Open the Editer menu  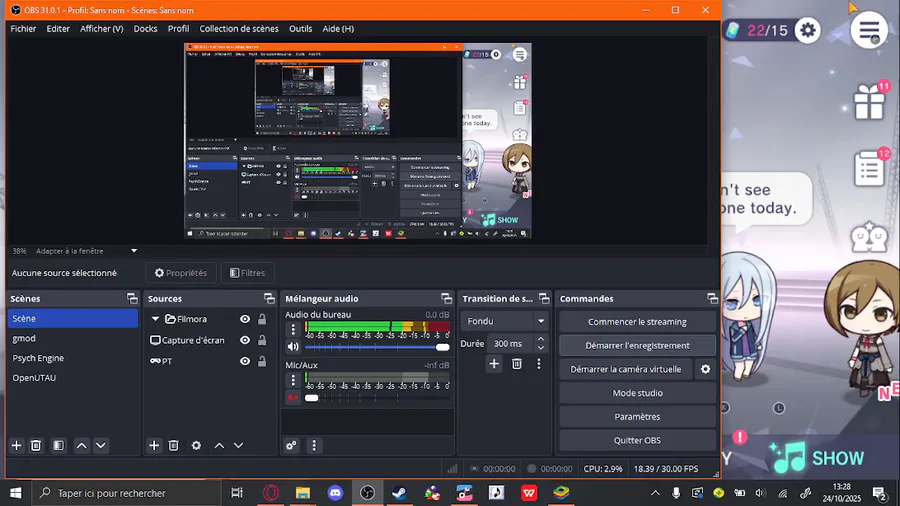pos(58,29)
